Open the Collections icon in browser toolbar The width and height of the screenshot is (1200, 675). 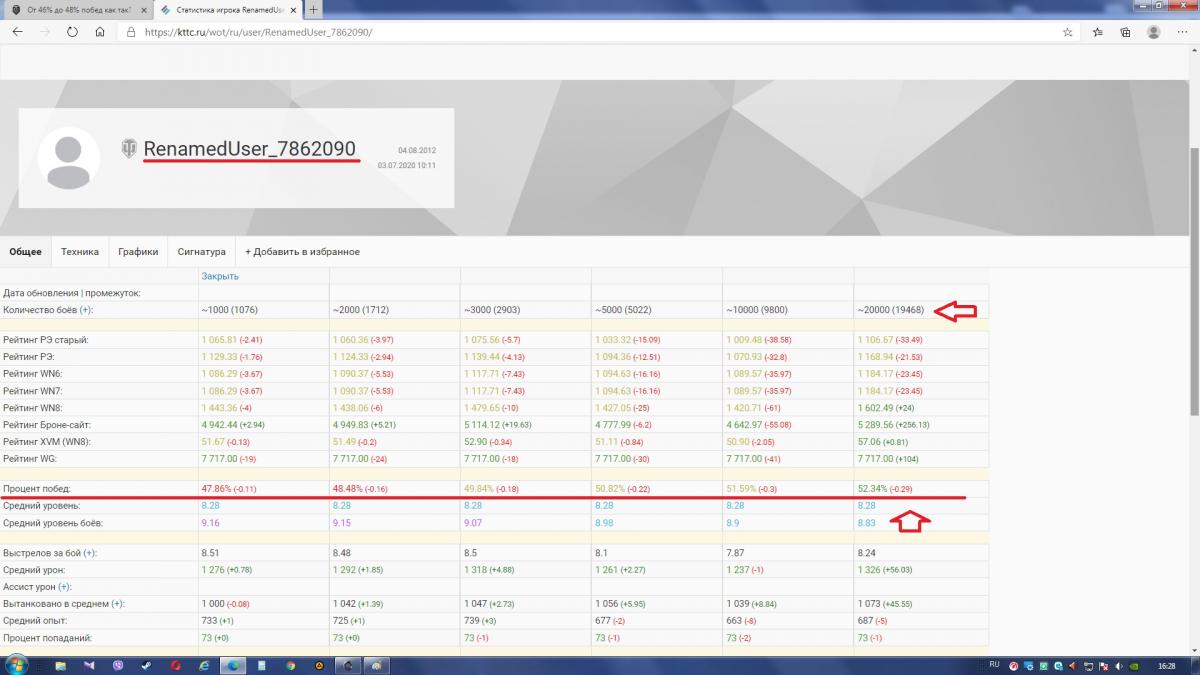[1125, 32]
